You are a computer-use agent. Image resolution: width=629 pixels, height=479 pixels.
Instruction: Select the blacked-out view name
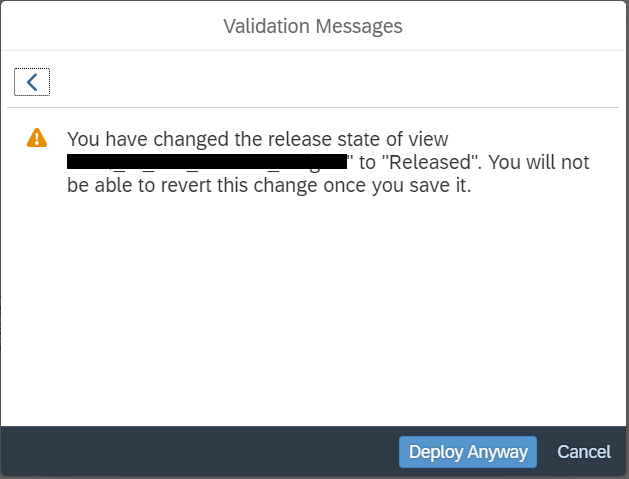coord(206,162)
